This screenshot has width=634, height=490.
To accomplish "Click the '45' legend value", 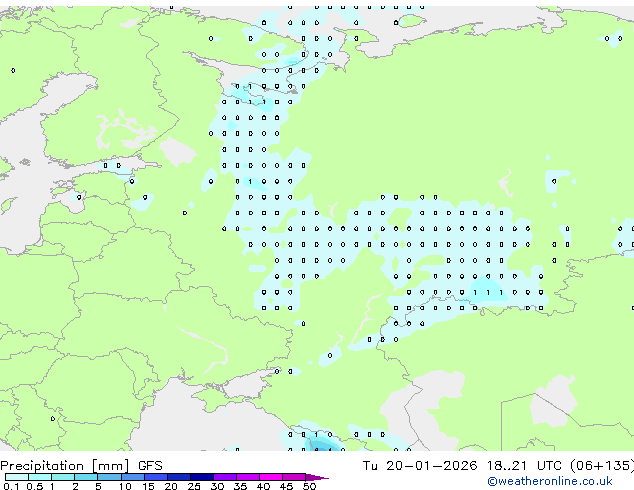I will pyautogui.click(x=287, y=486).
